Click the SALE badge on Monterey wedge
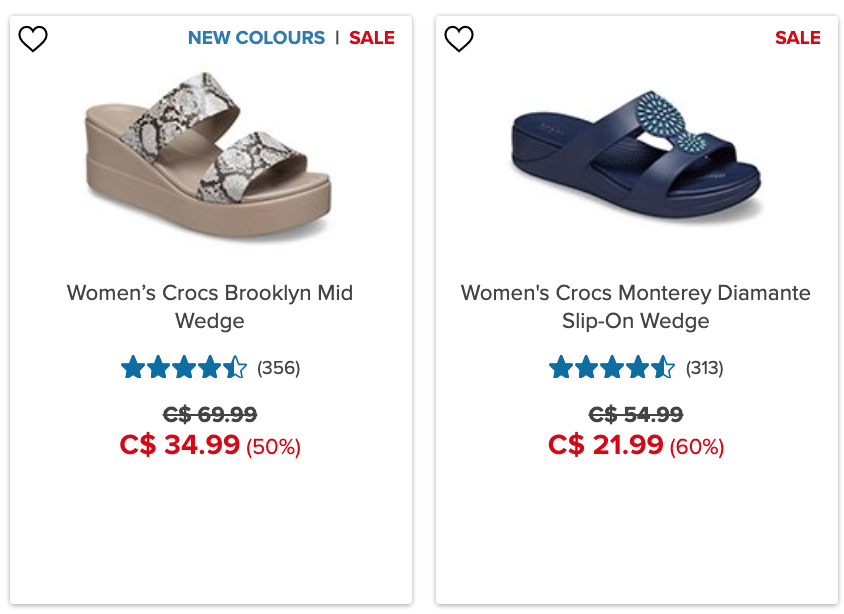Screen dimensions: 844x614 click(x=798, y=38)
